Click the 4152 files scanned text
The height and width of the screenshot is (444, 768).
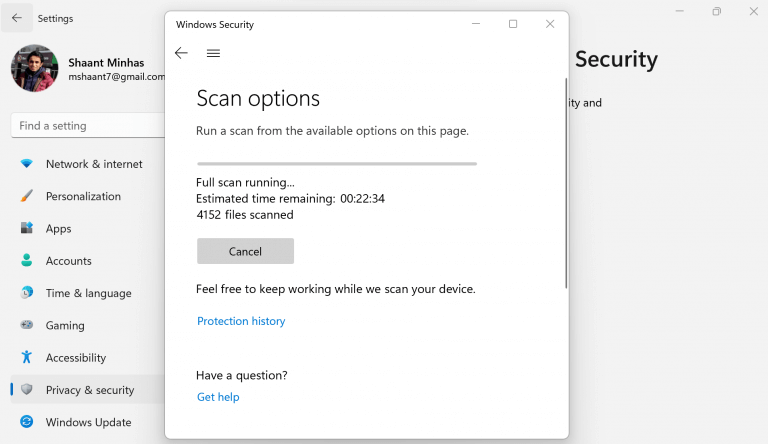pyautogui.click(x=245, y=215)
